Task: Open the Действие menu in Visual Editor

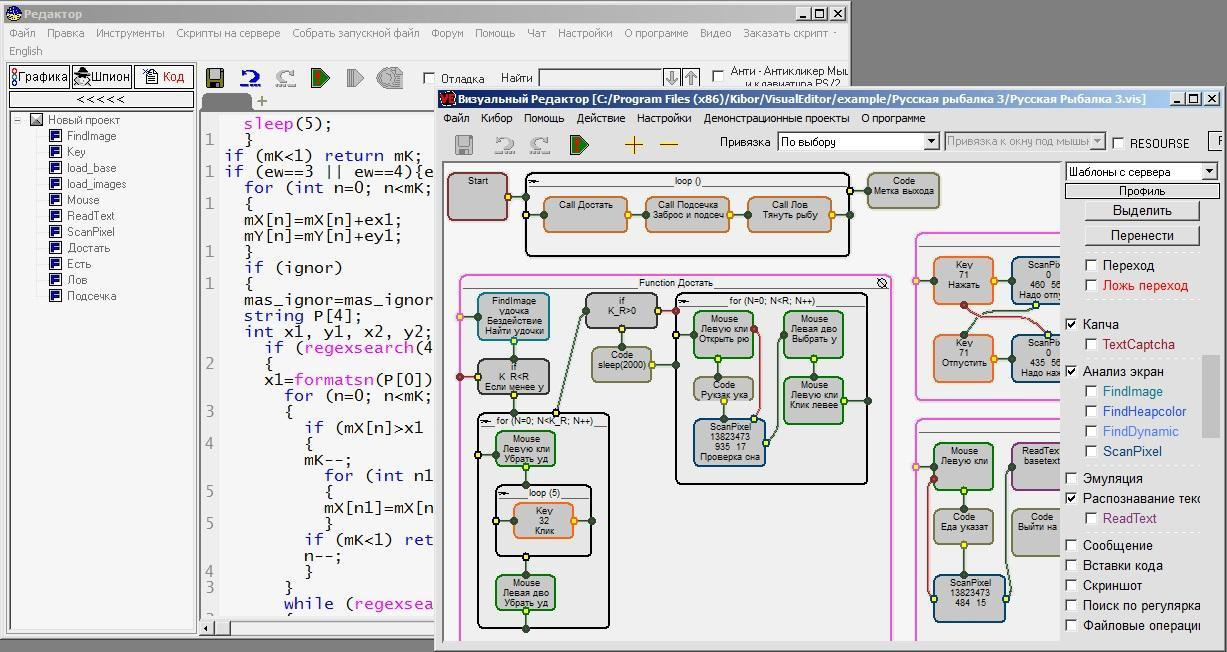Action: pyautogui.click(x=601, y=118)
